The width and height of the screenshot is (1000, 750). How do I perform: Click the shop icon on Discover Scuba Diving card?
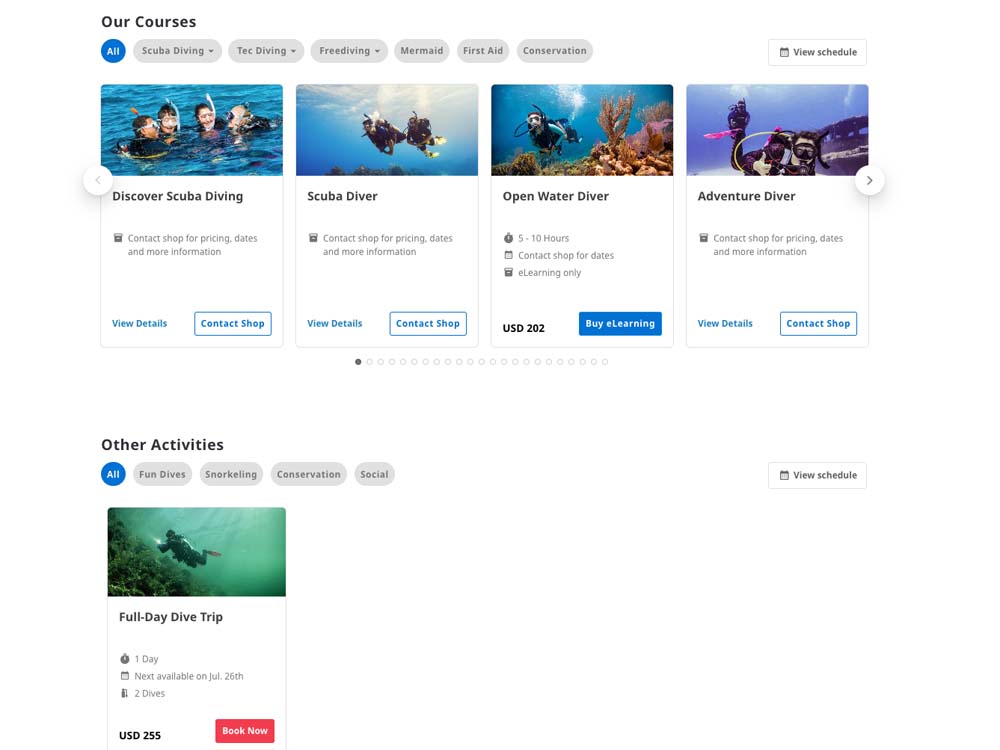[118, 238]
